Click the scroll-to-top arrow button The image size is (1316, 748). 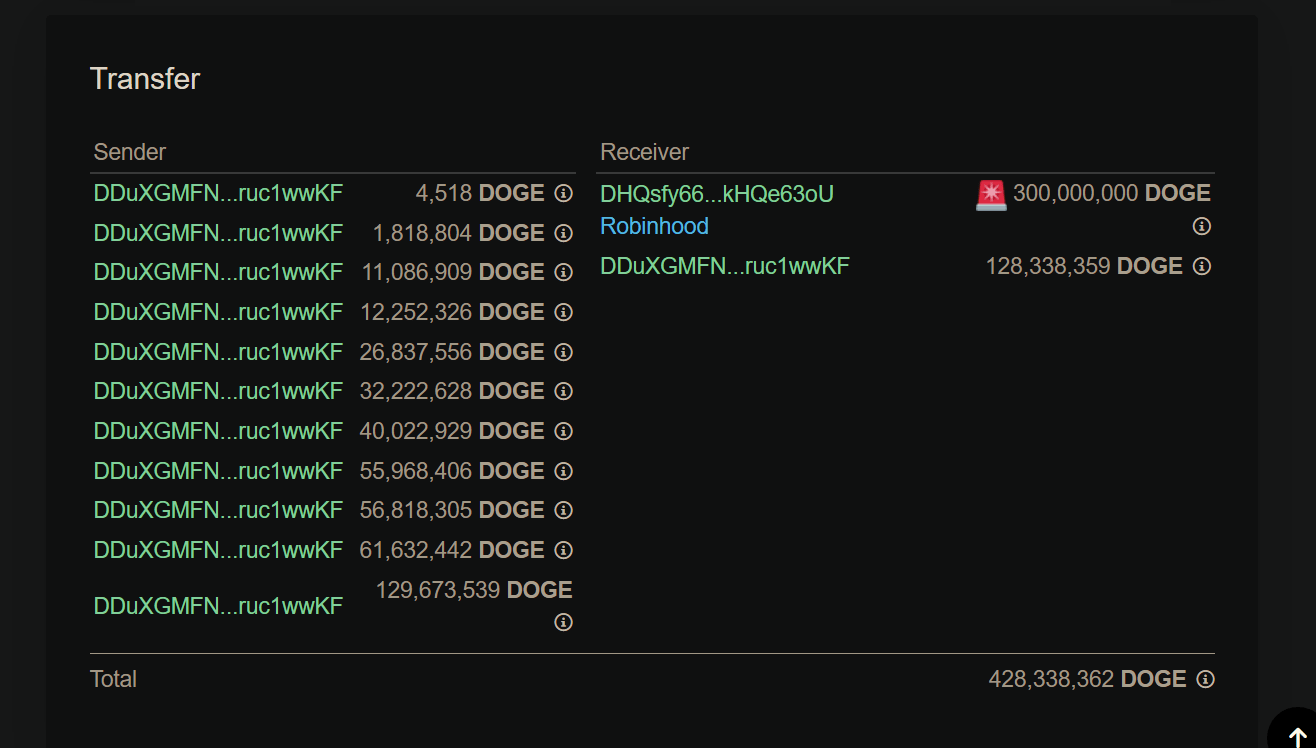(1297, 738)
